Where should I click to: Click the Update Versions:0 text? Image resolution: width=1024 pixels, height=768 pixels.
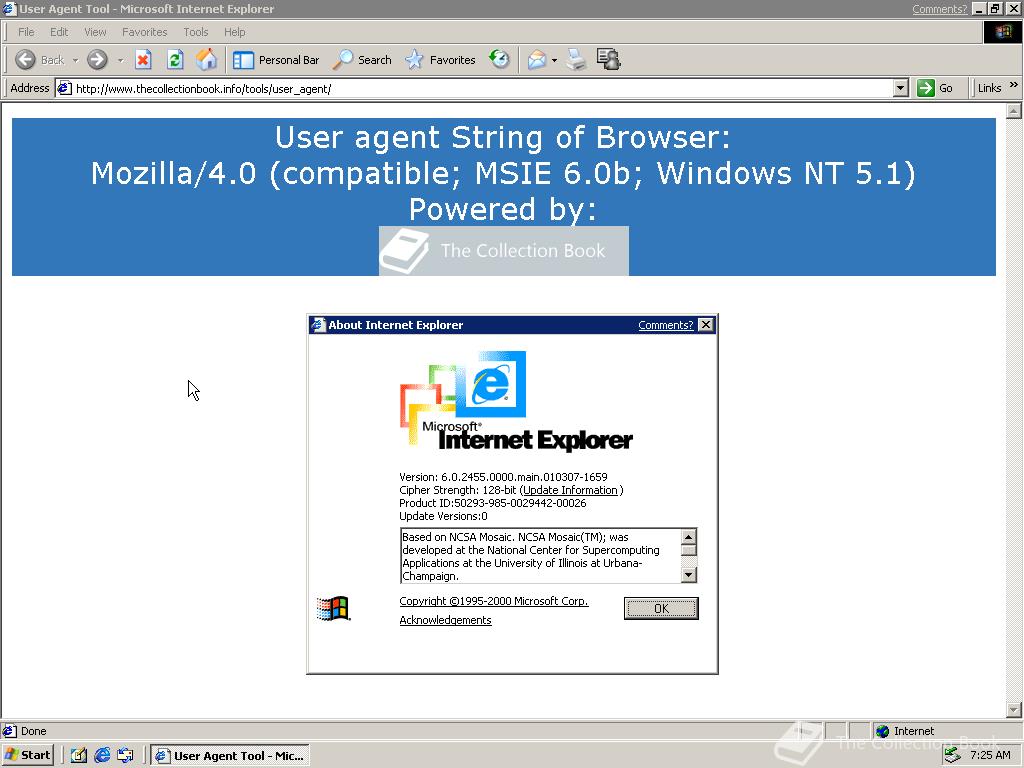(443, 516)
